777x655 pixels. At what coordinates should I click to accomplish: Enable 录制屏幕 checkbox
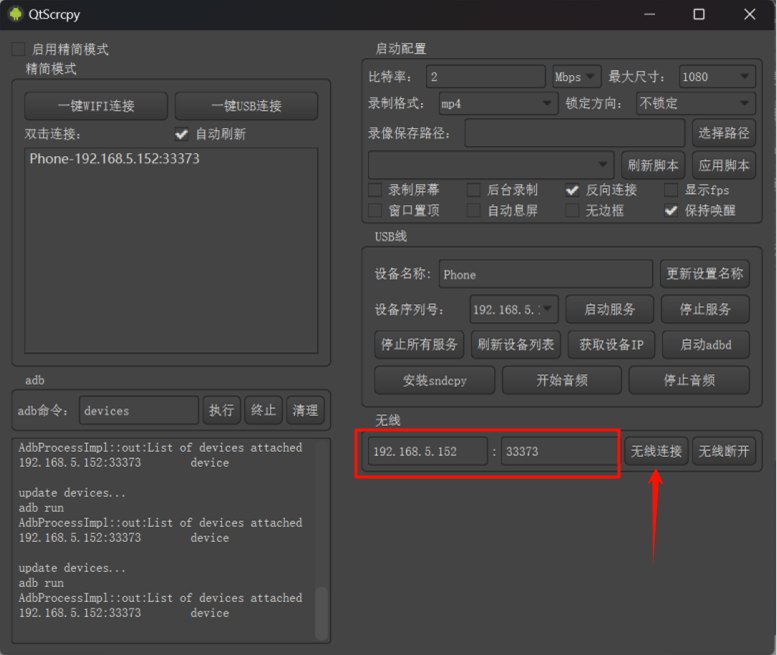click(x=375, y=190)
